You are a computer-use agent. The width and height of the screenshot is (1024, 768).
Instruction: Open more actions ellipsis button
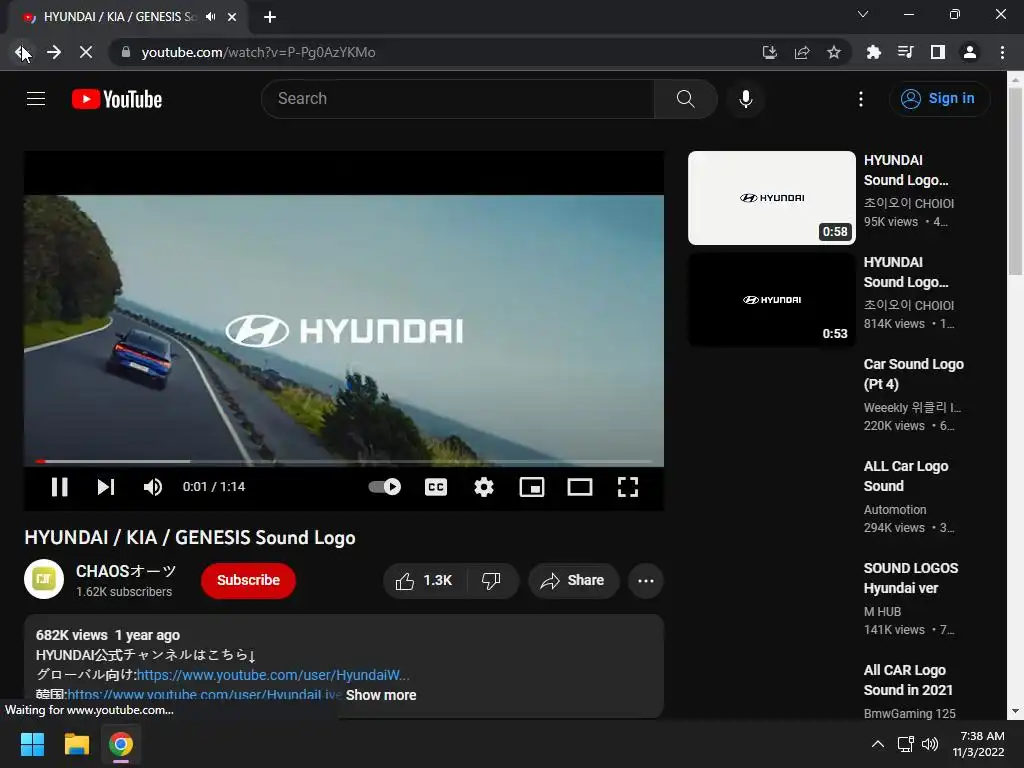tap(646, 580)
